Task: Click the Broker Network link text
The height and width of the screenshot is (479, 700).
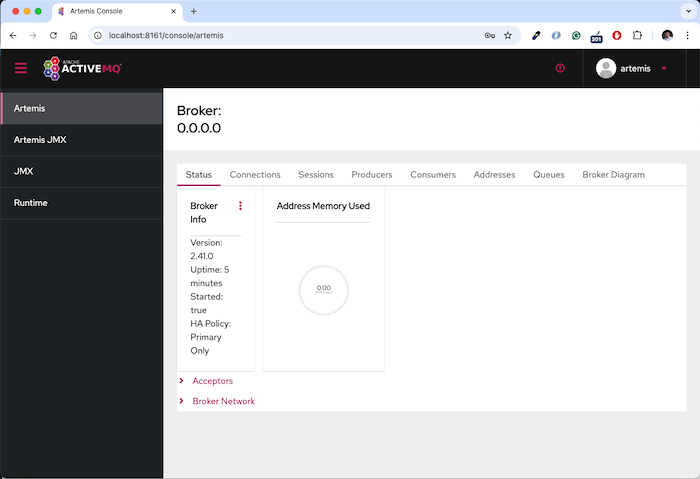Action: click(x=224, y=401)
